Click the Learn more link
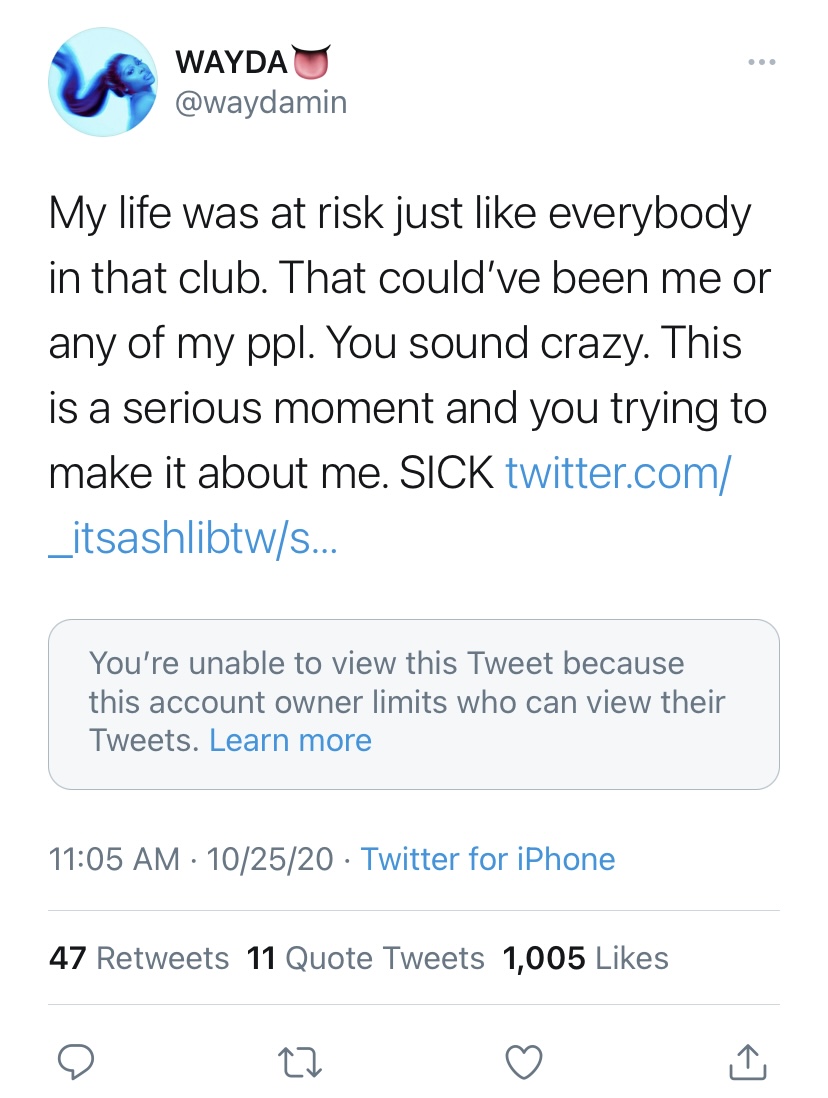 [x=290, y=740]
